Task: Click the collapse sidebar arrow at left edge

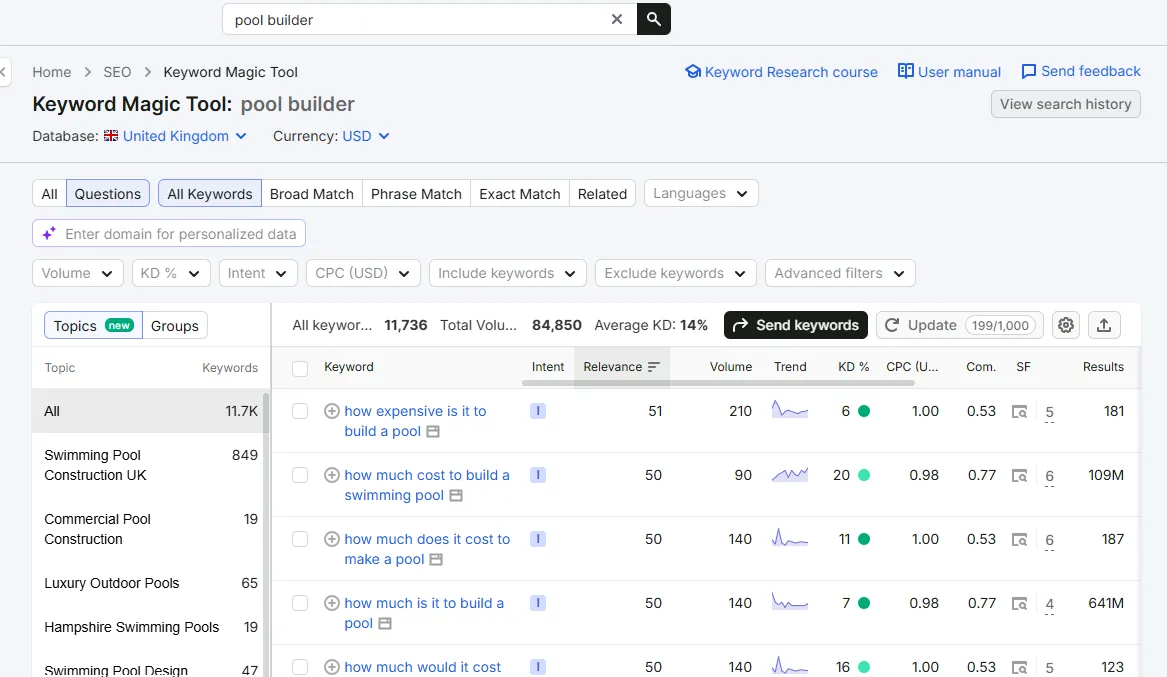Action: click(x=4, y=72)
